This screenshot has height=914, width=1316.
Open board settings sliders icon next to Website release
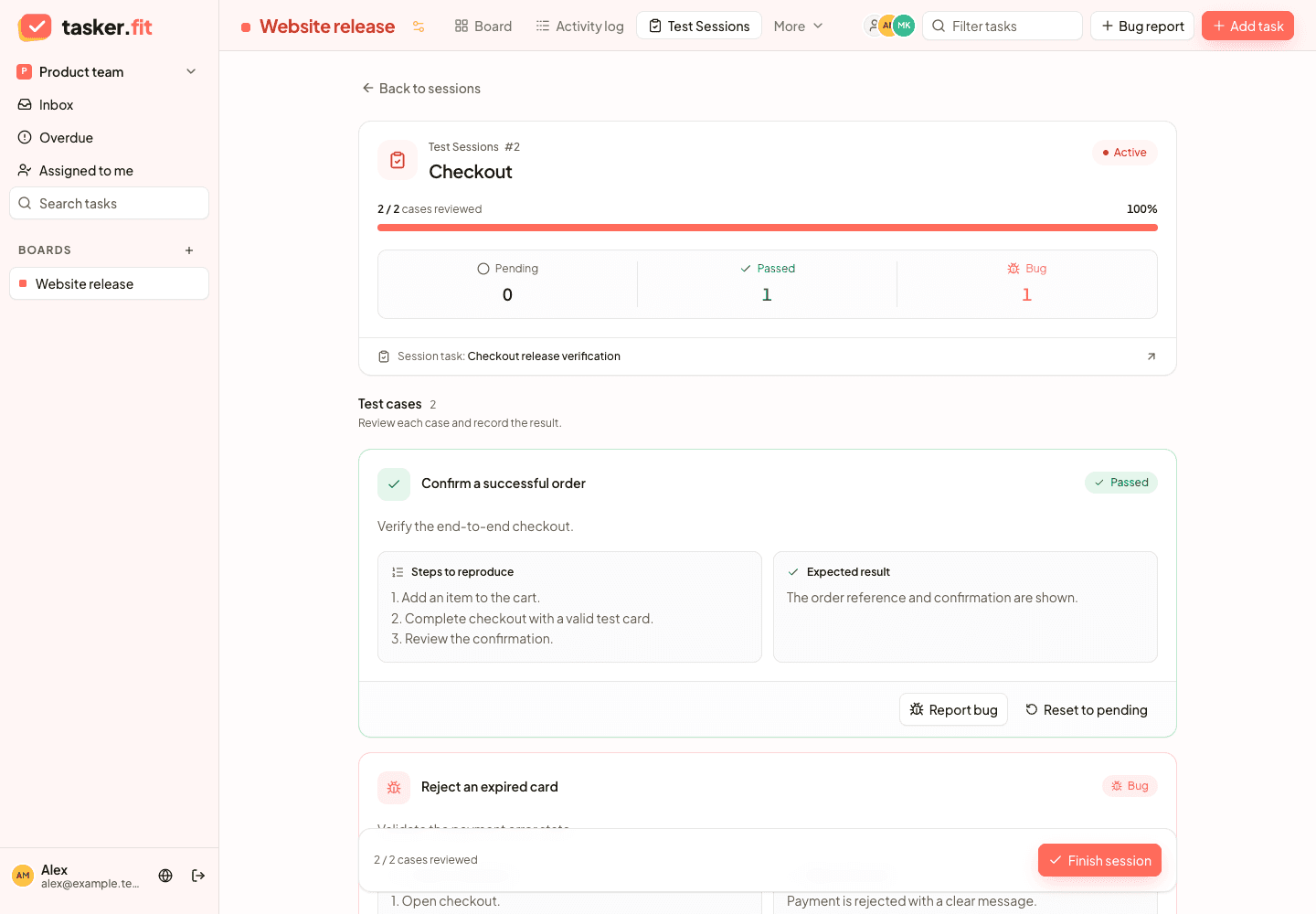(419, 27)
